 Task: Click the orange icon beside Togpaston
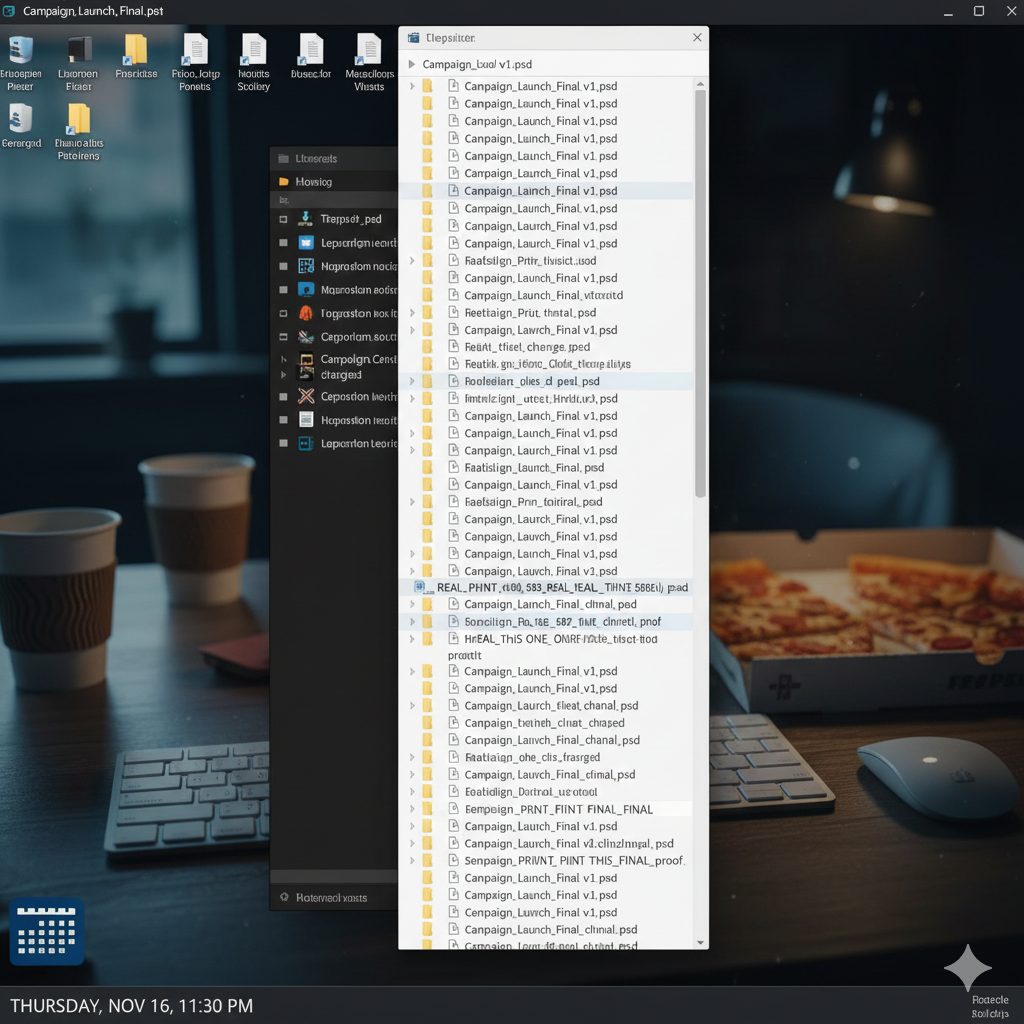pyautogui.click(x=306, y=313)
